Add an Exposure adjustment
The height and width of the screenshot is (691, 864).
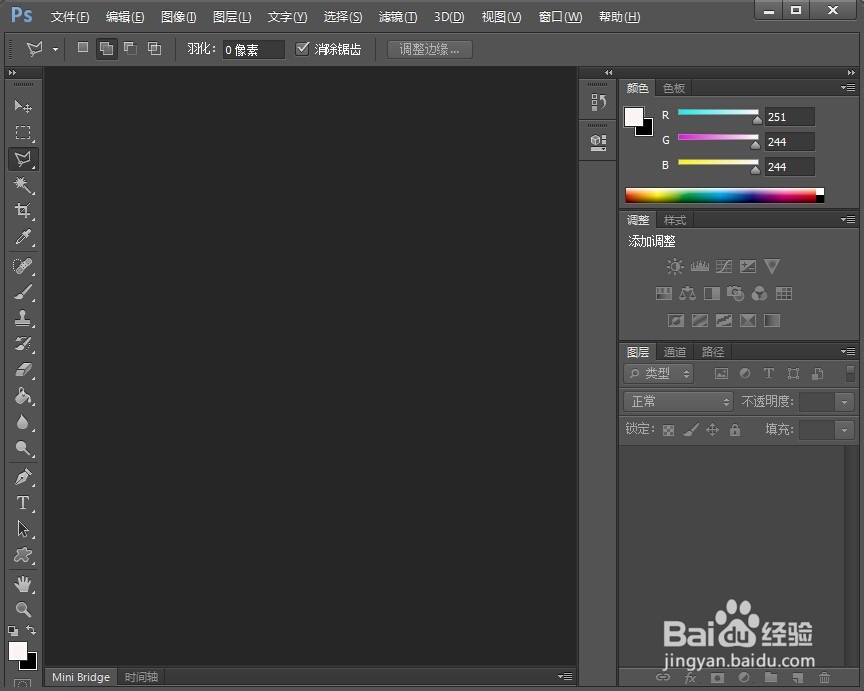[x=748, y=267]
